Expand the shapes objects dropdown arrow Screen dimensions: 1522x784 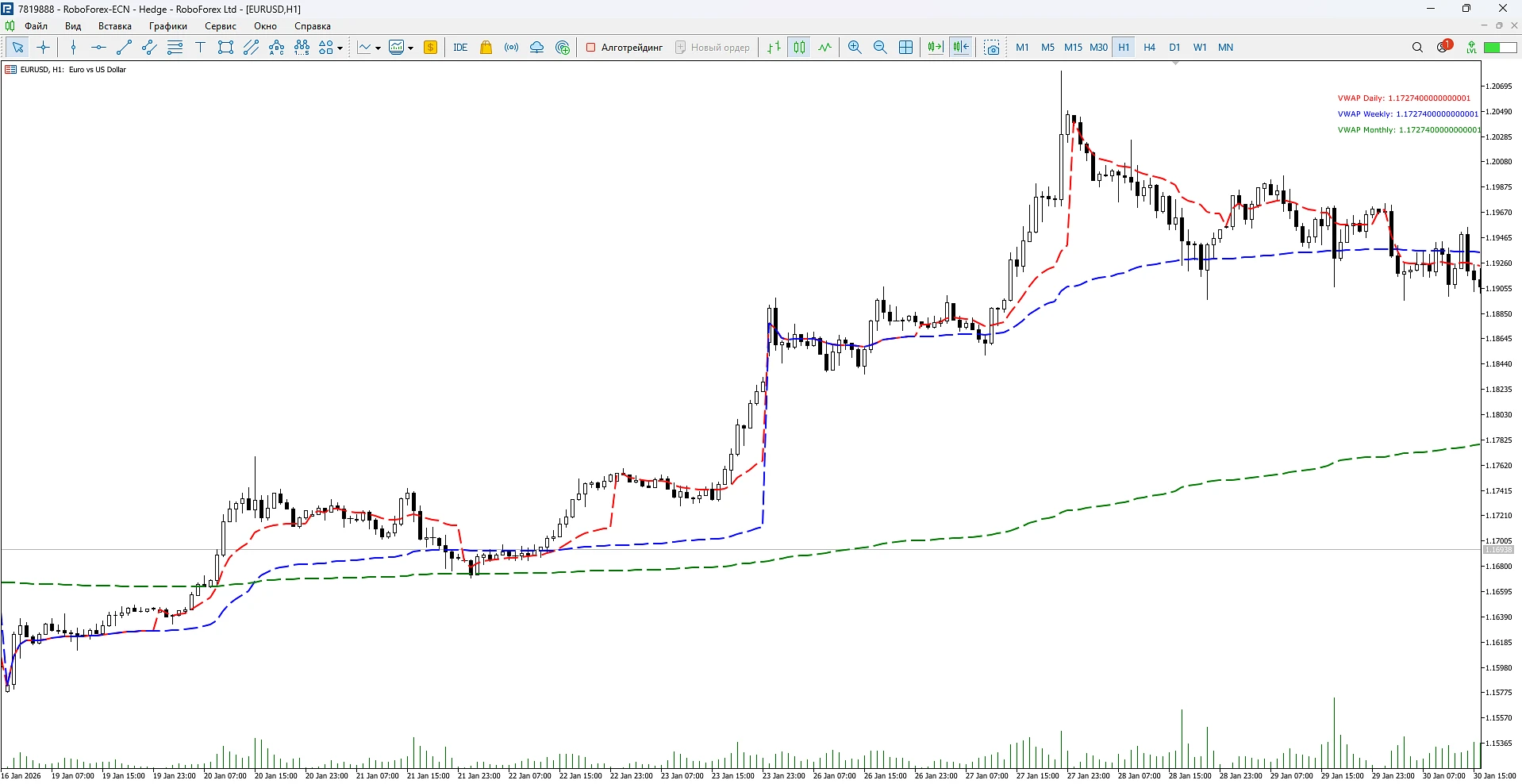[x=340, y=48]
